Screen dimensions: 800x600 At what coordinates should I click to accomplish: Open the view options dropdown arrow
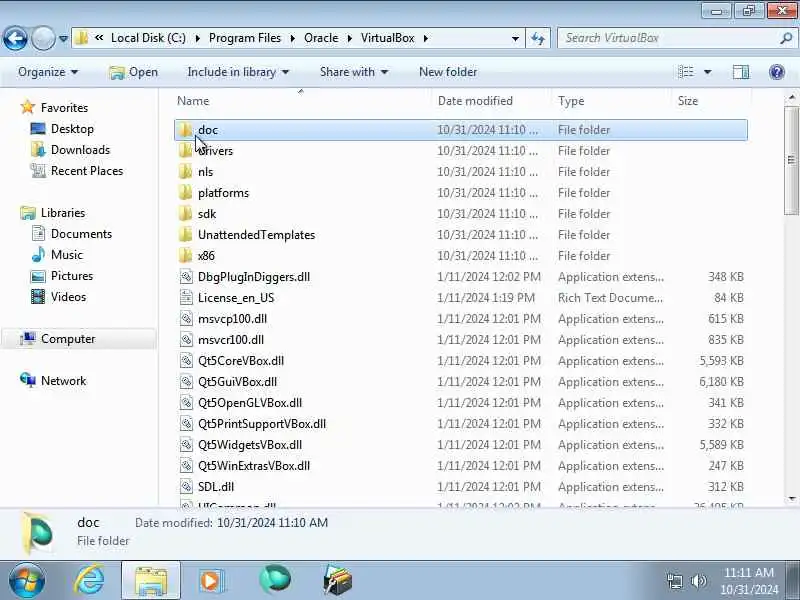tap(708, 72)
